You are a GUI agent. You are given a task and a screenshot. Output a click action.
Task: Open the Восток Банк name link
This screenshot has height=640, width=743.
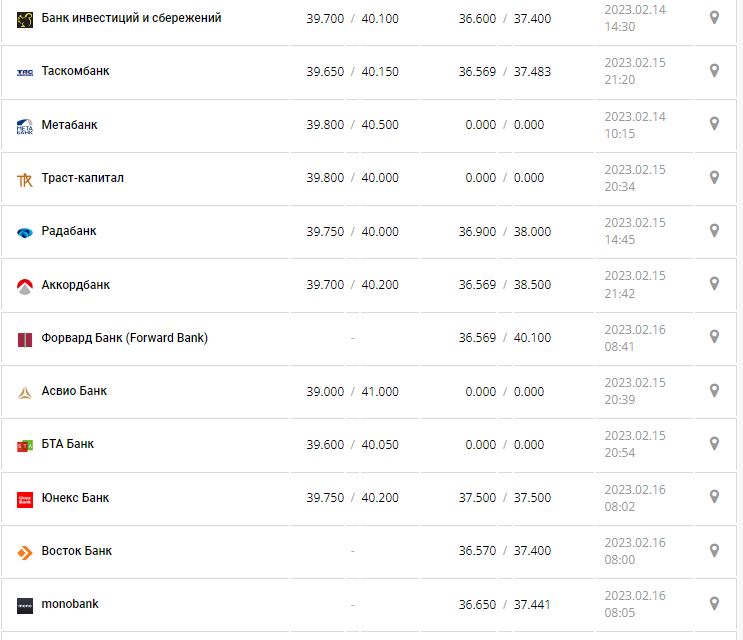point(76,551)
